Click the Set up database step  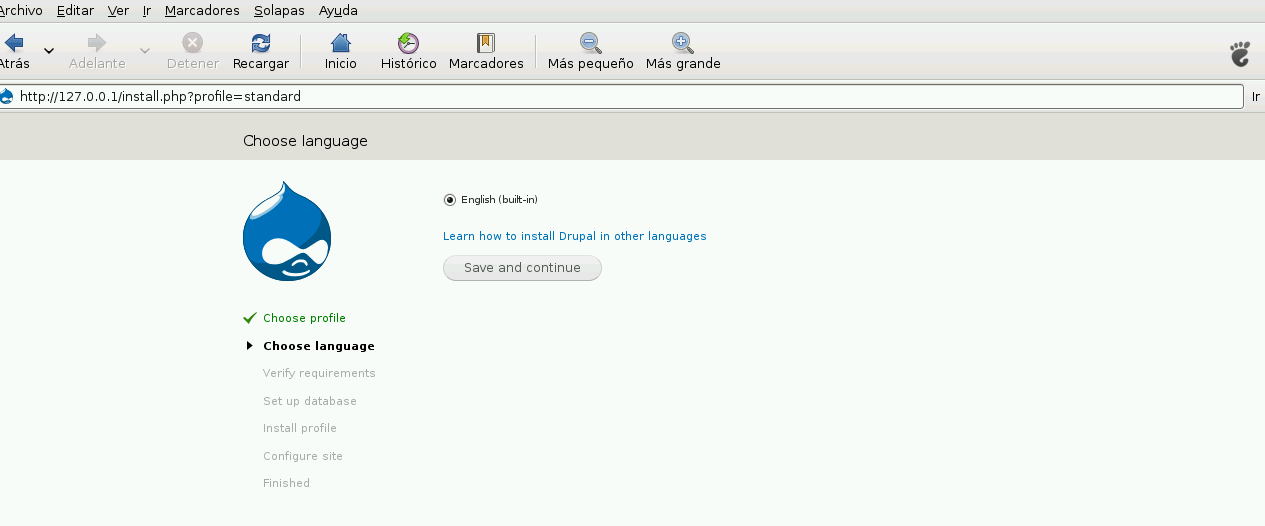[310, 401]
